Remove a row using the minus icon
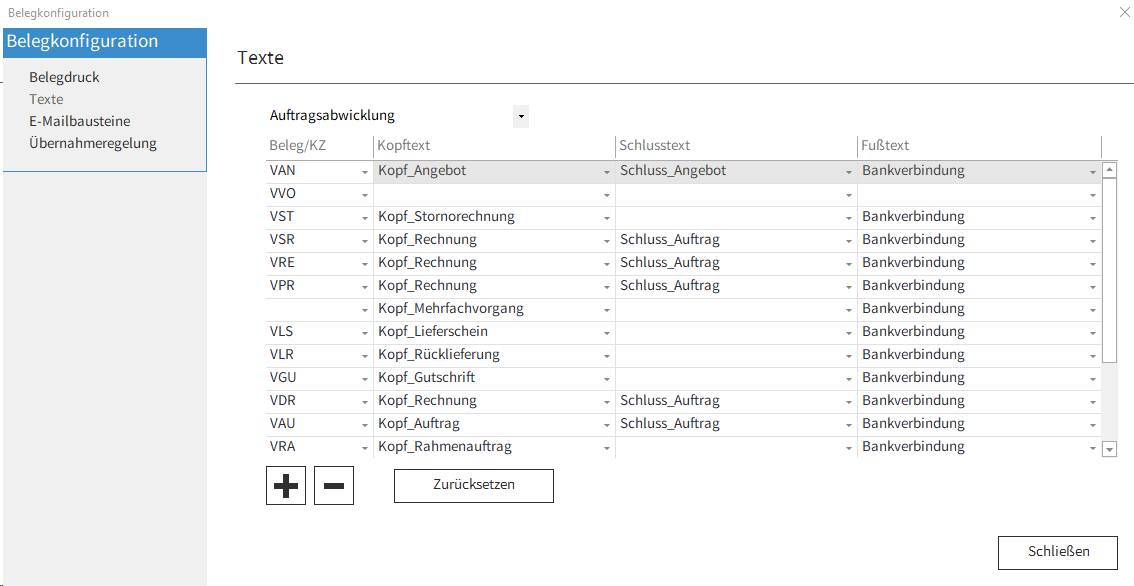Viewport: 1134px width, 586px height. 333,485
